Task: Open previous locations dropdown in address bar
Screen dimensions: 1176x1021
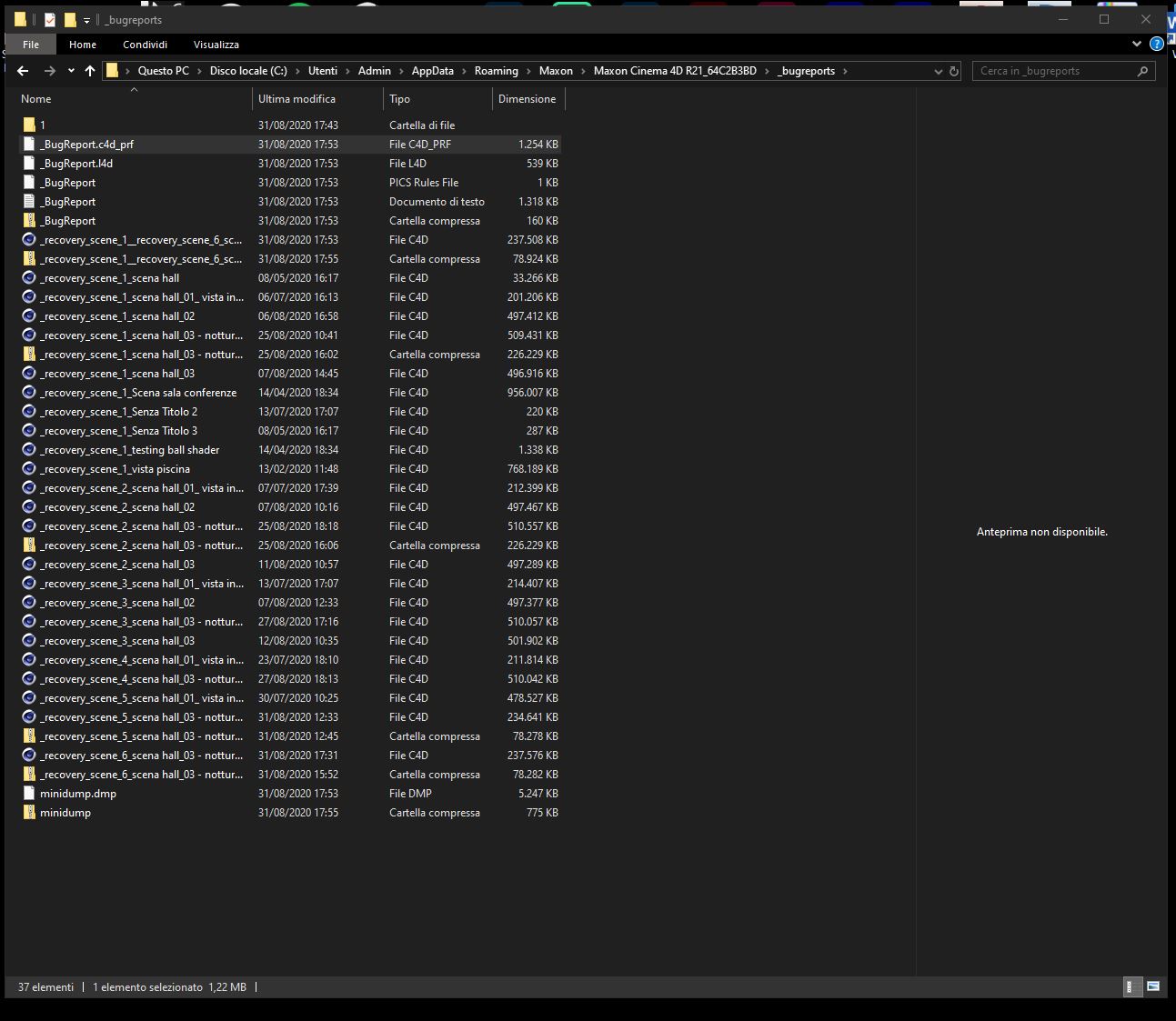Action: coord(938,71)
